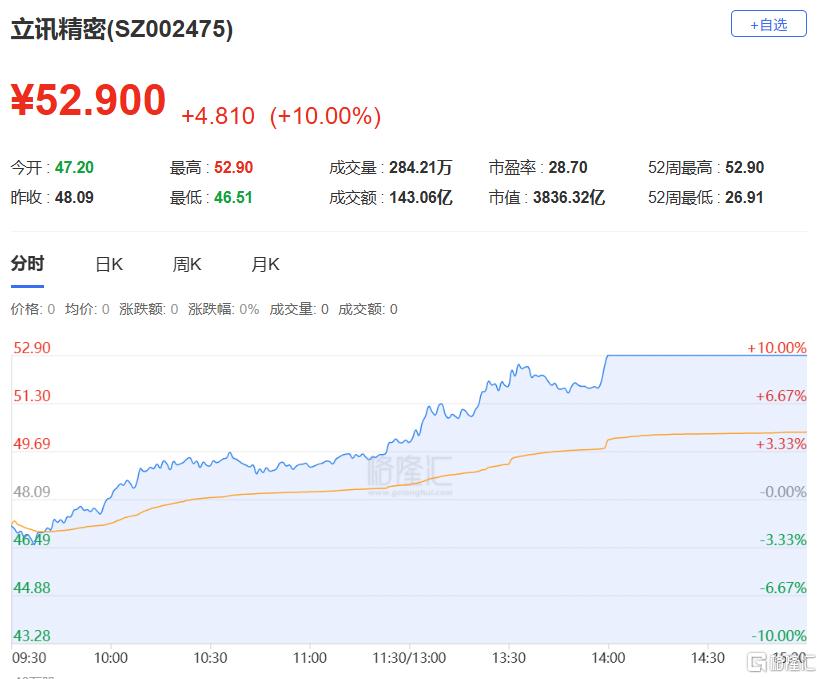The width and height of the screenshot is (822, 679).
Task: Click the price change +4.810
Action: point(218,116)
